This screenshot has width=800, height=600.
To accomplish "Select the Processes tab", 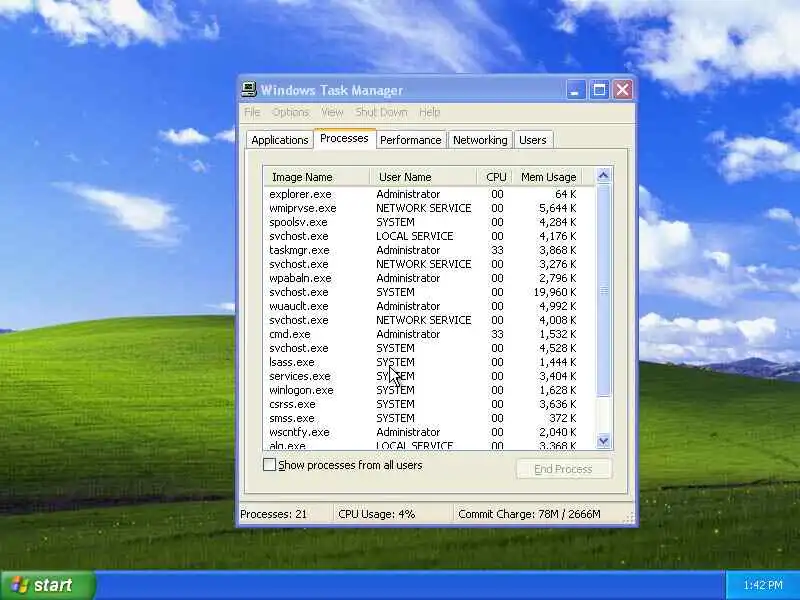I will [344, 138].
